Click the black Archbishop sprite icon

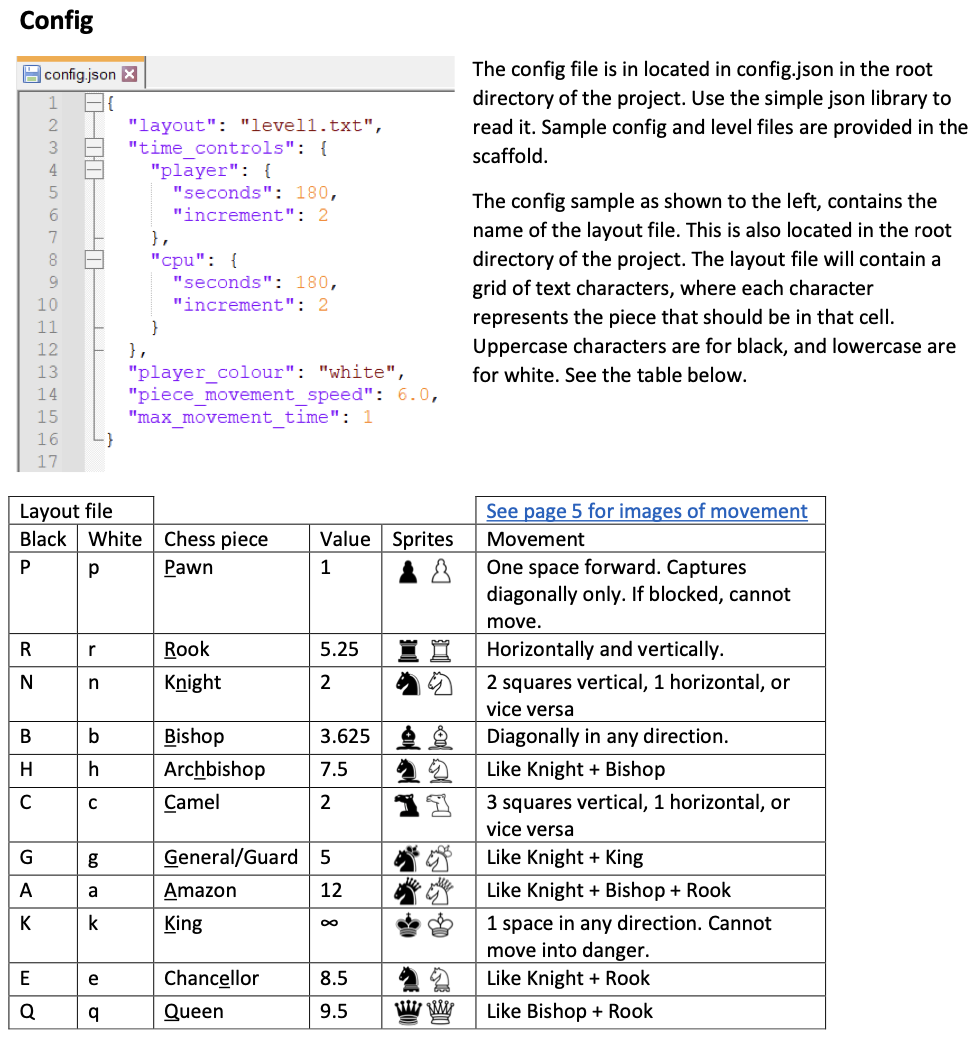[410, 770]
